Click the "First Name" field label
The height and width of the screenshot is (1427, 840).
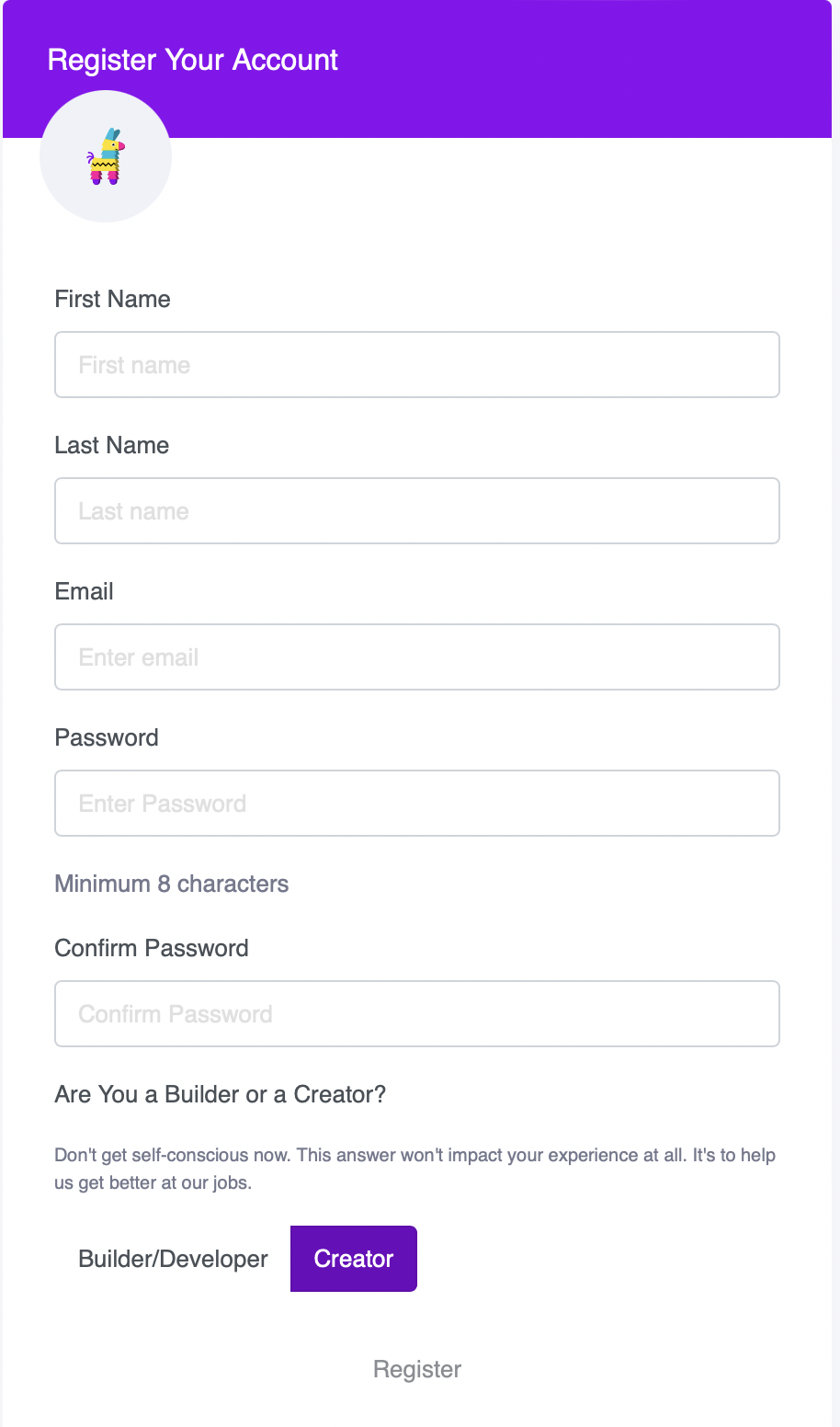click(113, 299)
